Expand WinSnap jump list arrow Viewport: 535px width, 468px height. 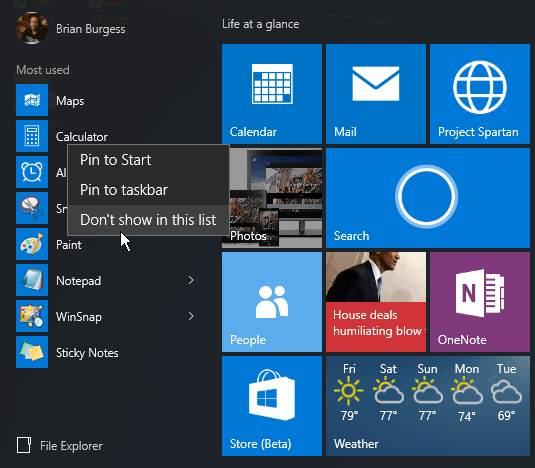coord(191,317)
